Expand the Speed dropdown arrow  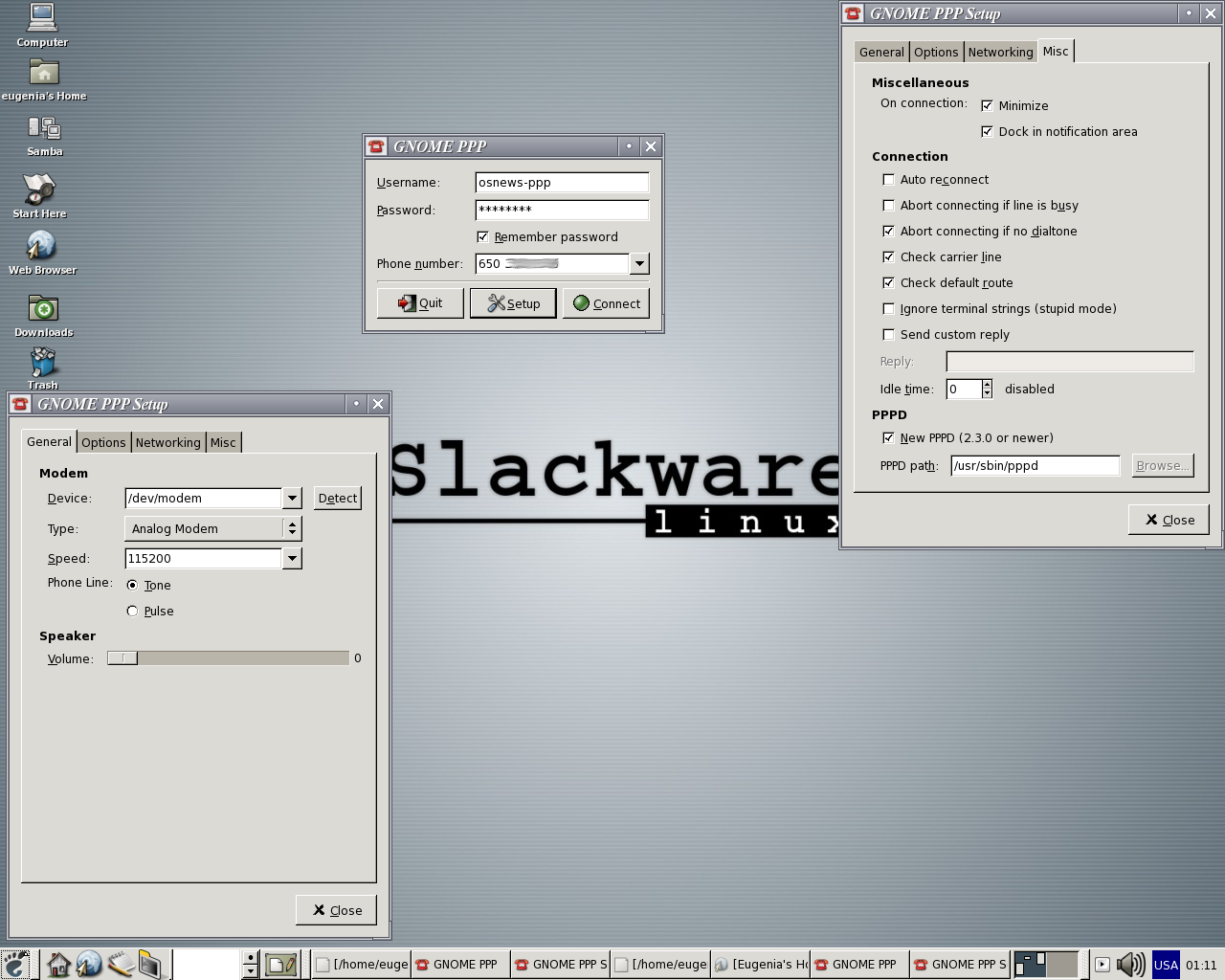click(x=292, y=558)
